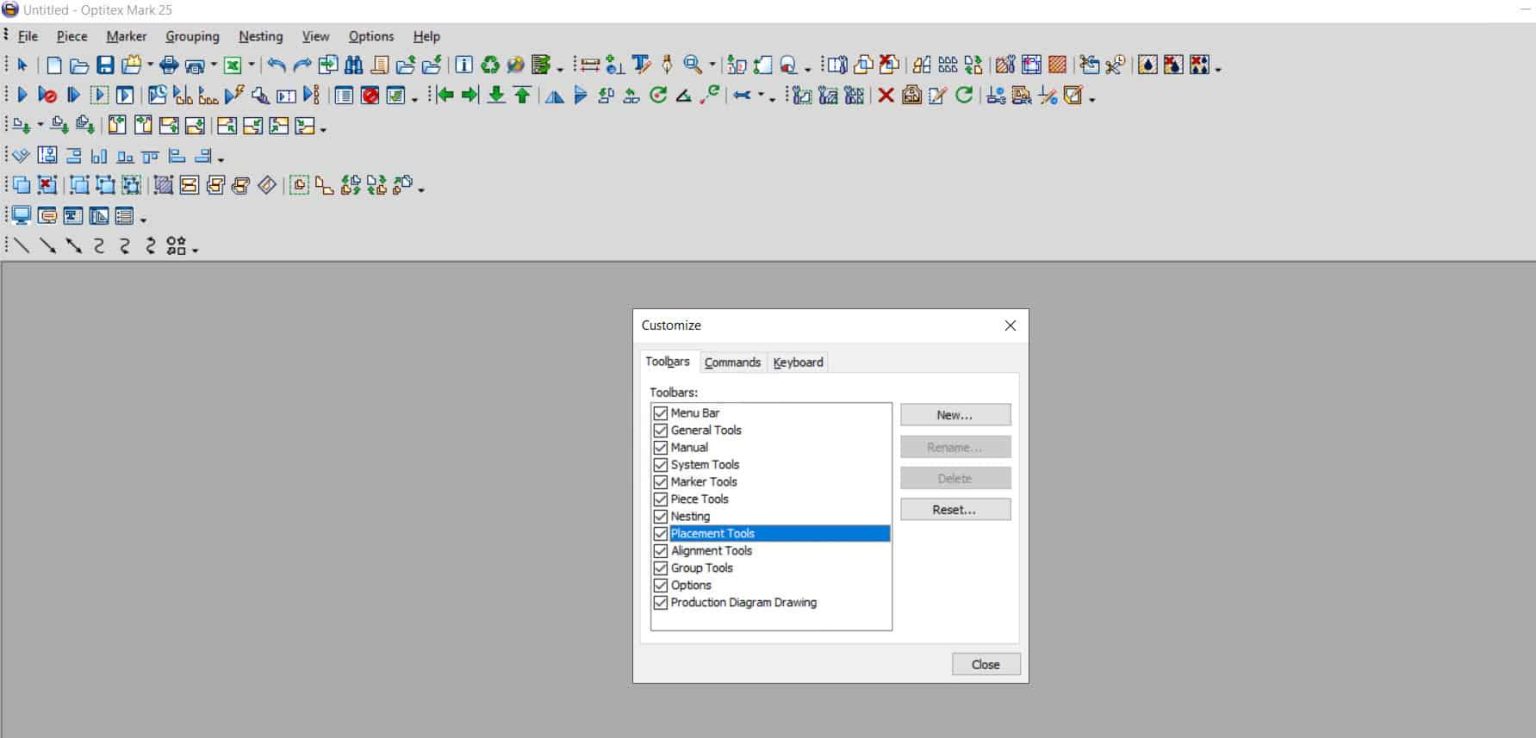Viewport: 1536px width, 738px height.
Task: Uncheck the Menu Bar toolbar checkbox
Action: pyautogui.click(x=660, y=413)
